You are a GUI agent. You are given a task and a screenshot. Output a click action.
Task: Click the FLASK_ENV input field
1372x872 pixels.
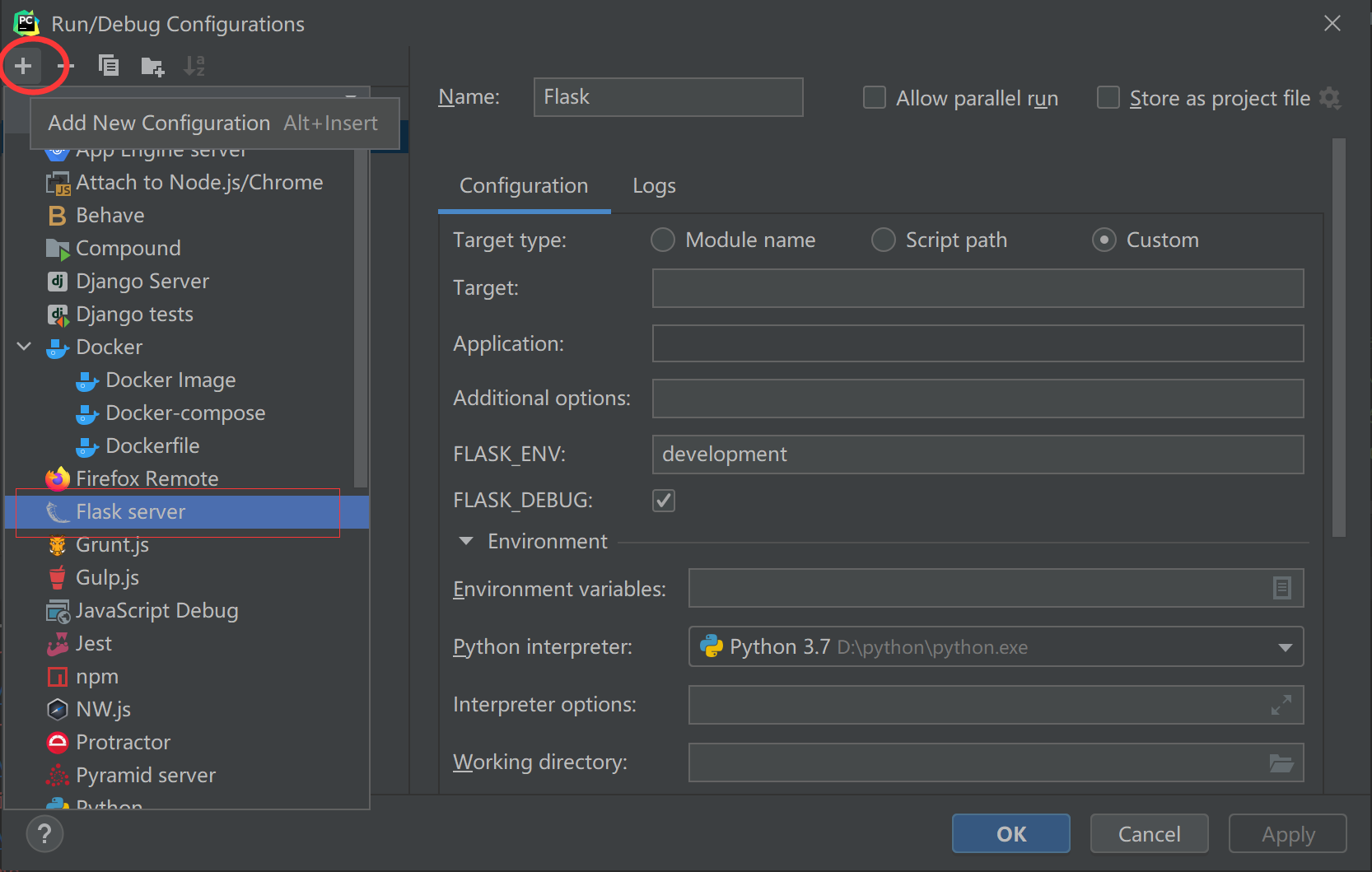pyautogui.click(x=977, y=455)
